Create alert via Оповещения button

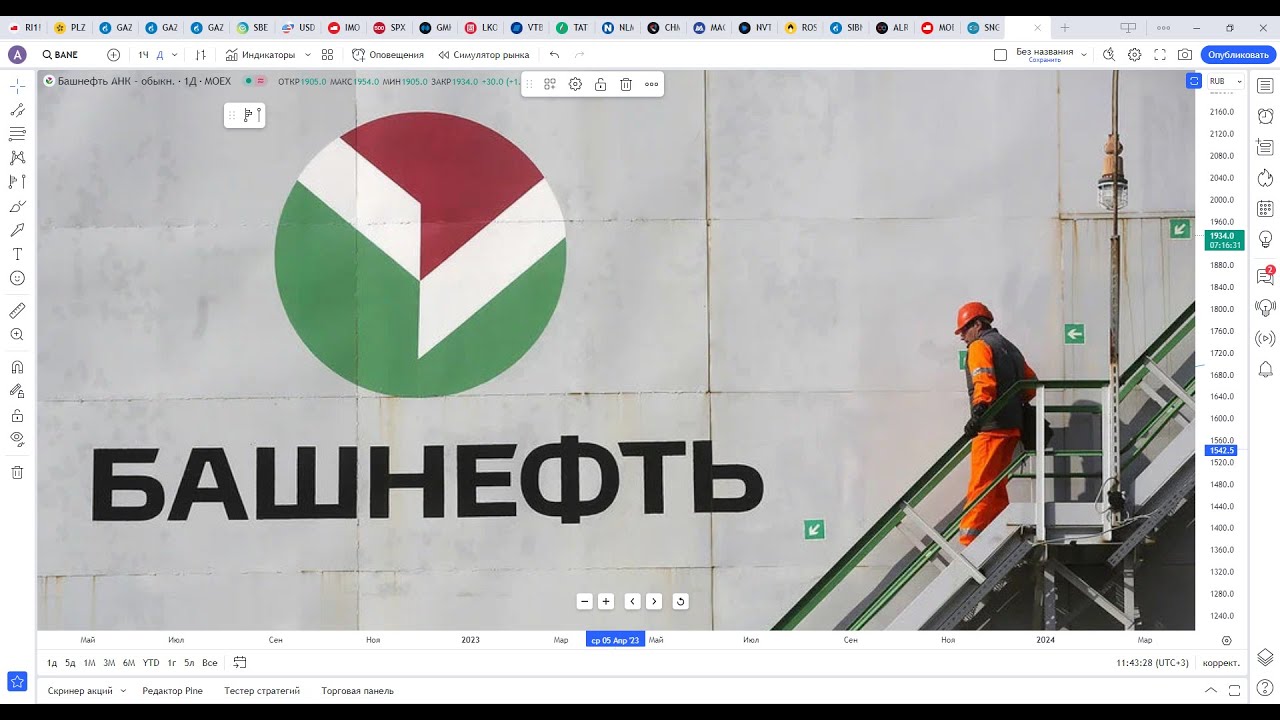point(388,55)
